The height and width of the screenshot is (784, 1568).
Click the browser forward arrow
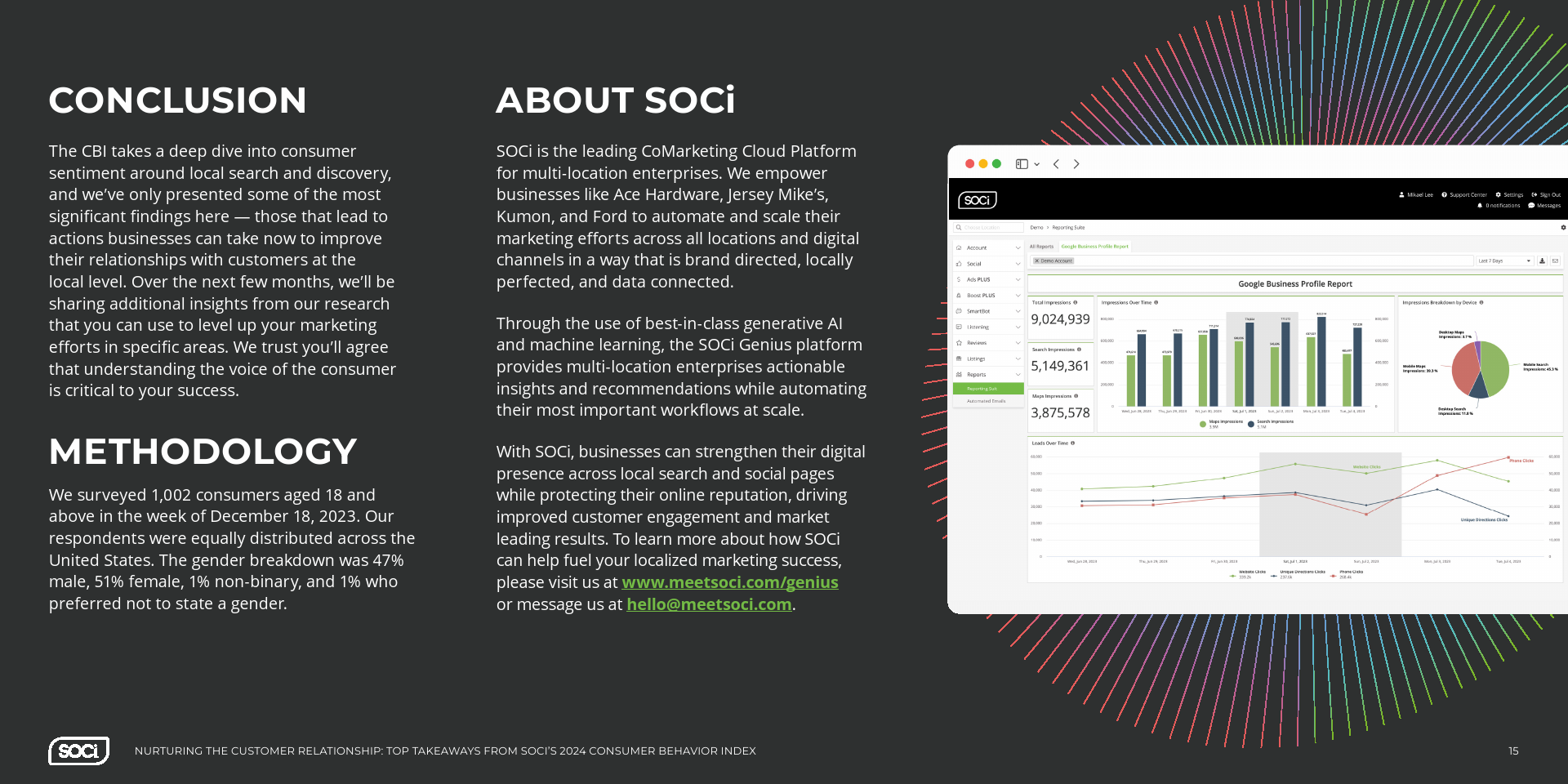click(x=1076, y=164)
